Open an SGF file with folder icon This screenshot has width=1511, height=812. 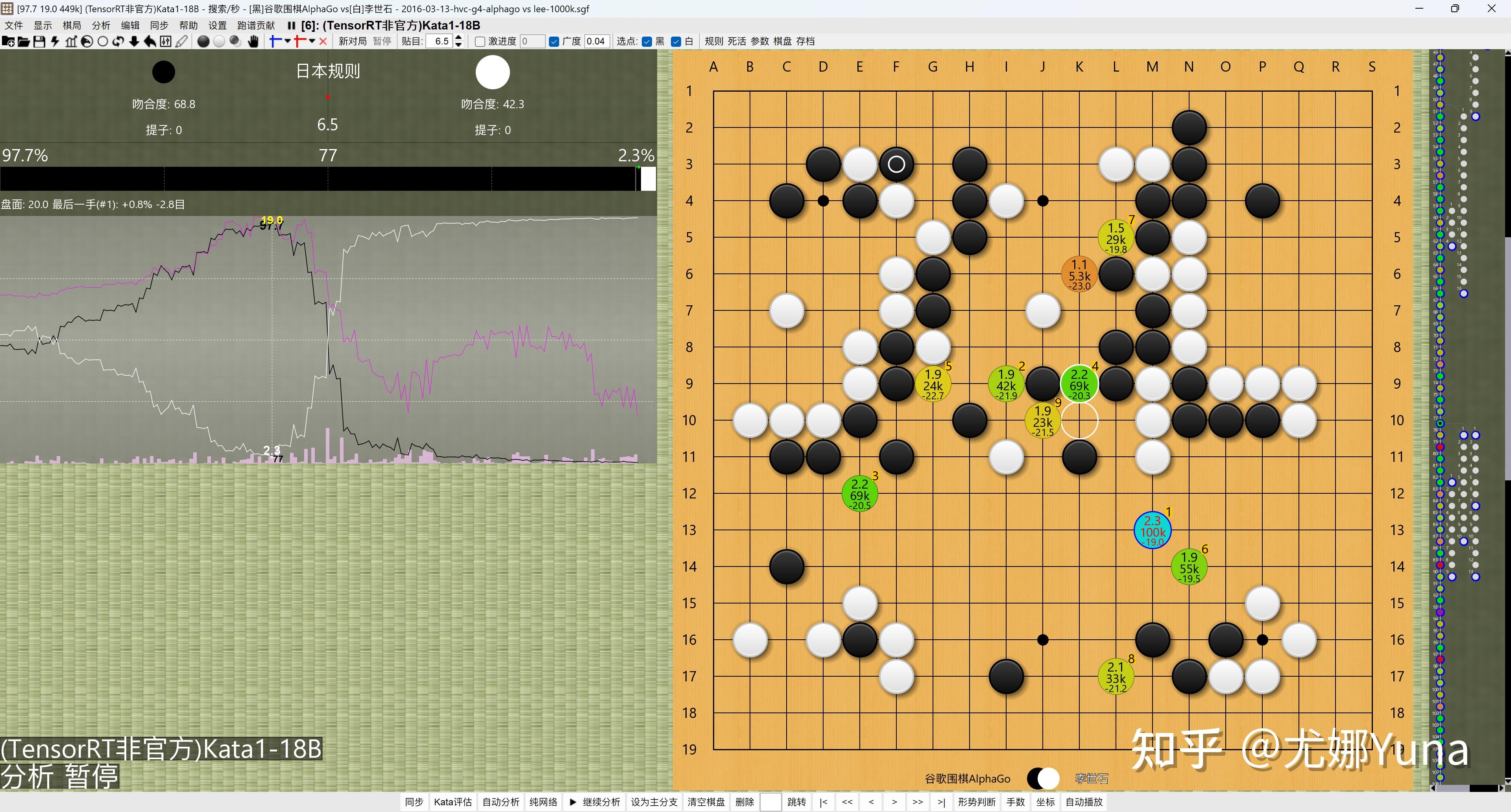24,41
